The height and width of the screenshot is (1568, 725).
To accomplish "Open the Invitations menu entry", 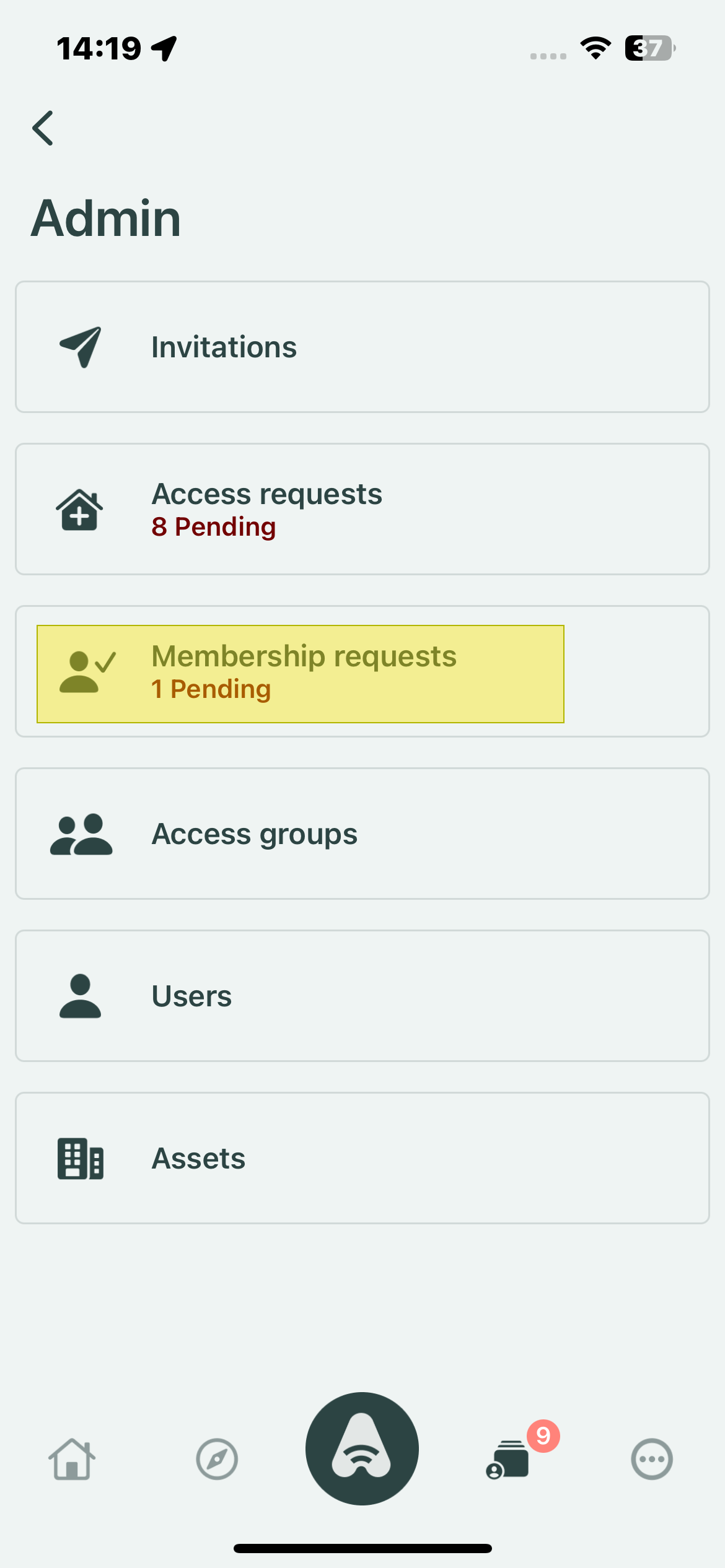I will click(224, 347).
